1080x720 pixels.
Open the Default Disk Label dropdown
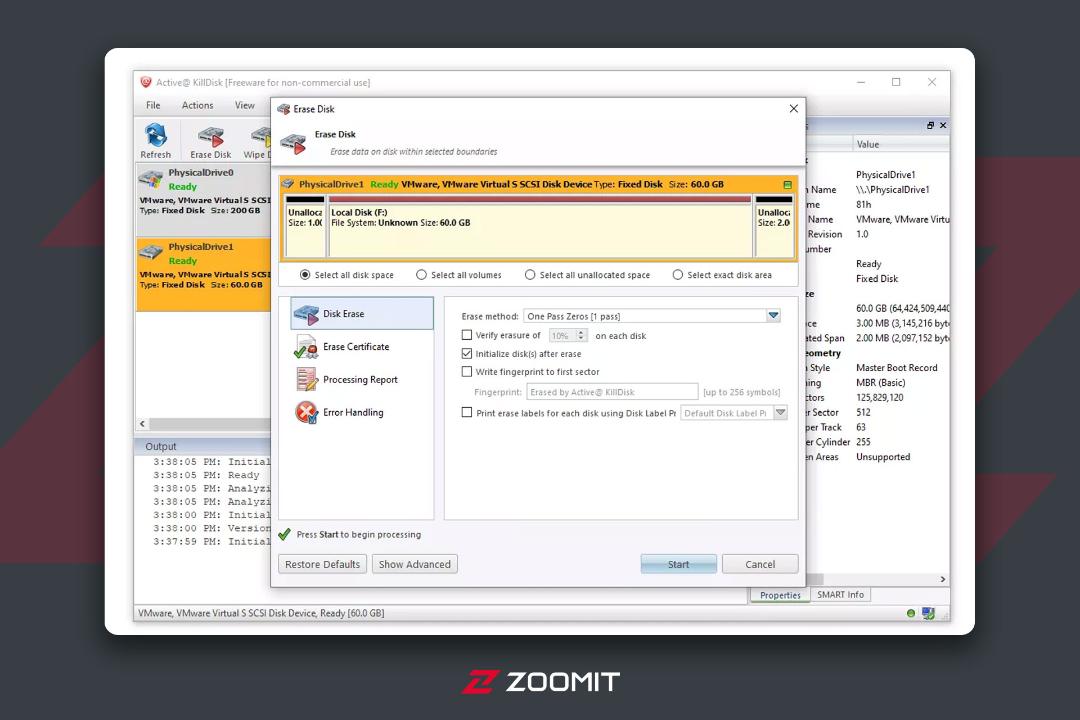(x=780, y=413)
